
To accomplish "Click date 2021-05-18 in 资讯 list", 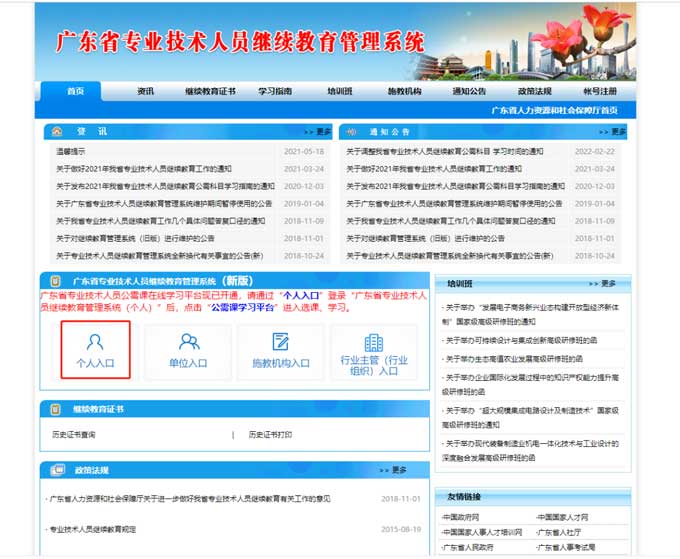I will (x=304, y=151).
